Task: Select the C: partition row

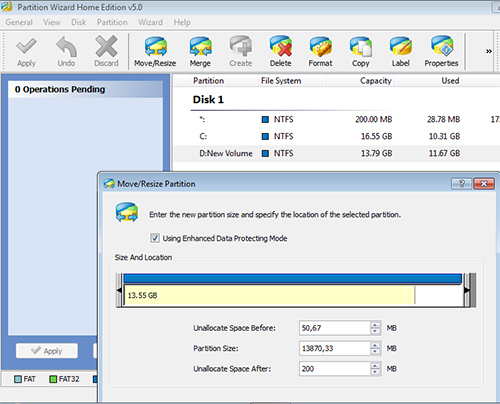Action: (x=337, y=136)
